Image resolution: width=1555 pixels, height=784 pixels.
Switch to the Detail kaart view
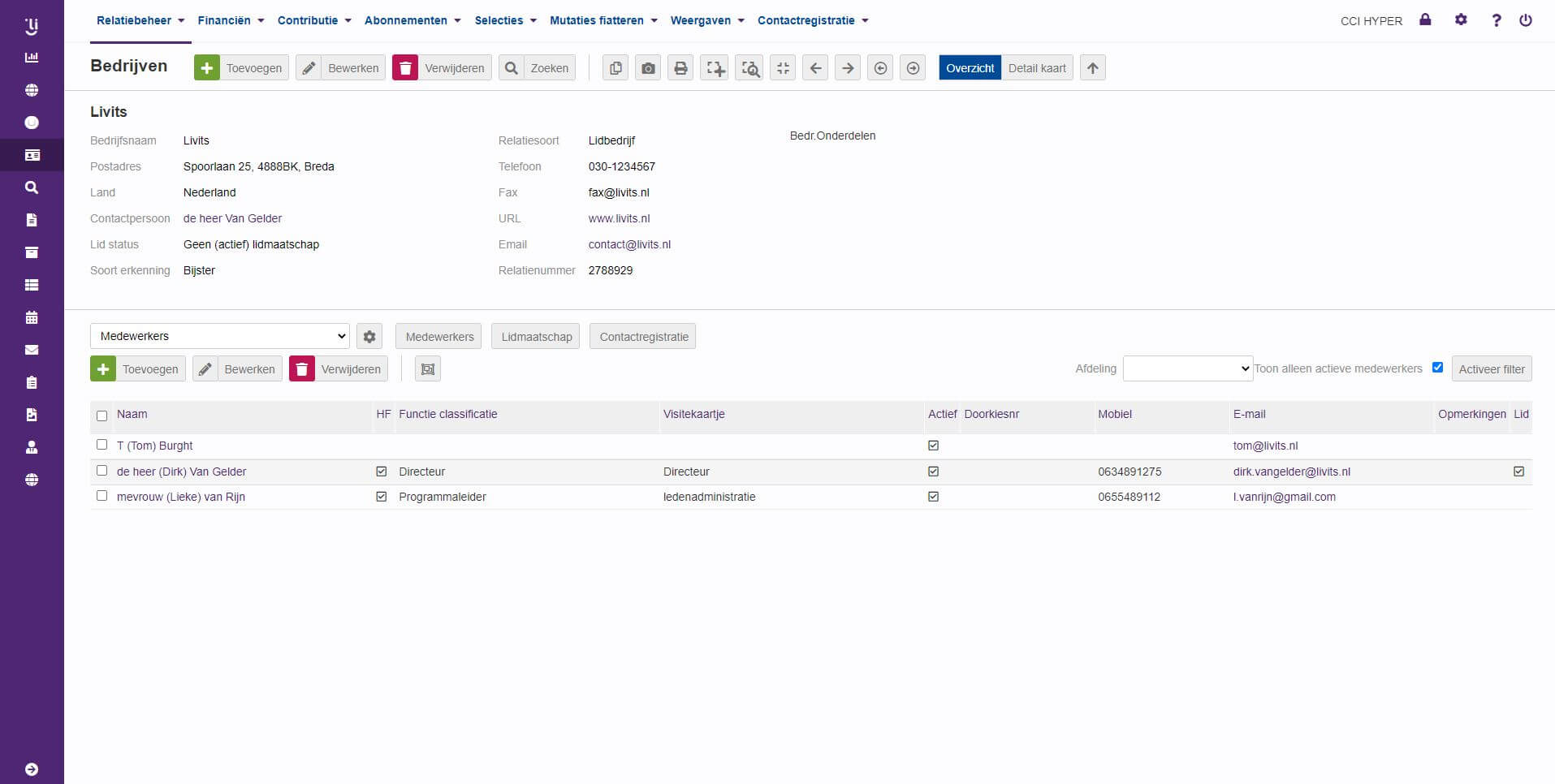point(1037,68)
